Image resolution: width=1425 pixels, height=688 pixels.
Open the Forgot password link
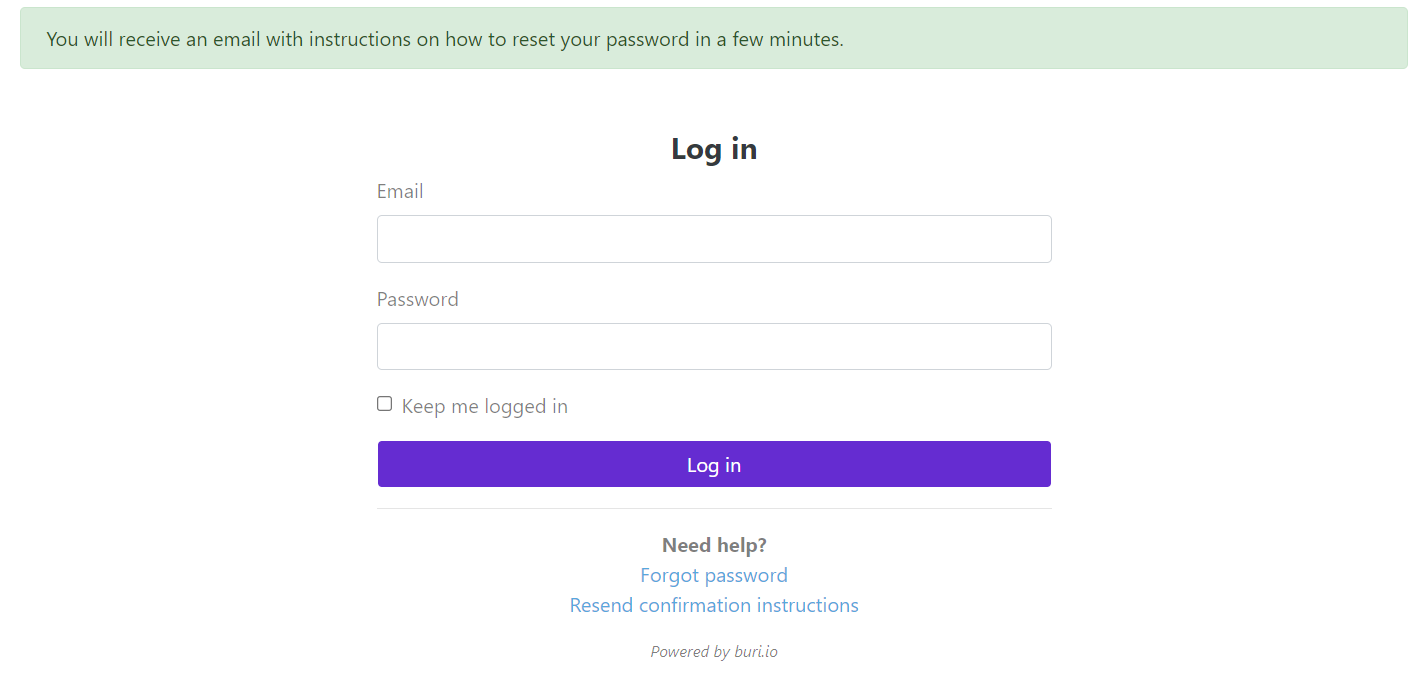point(713,575)
